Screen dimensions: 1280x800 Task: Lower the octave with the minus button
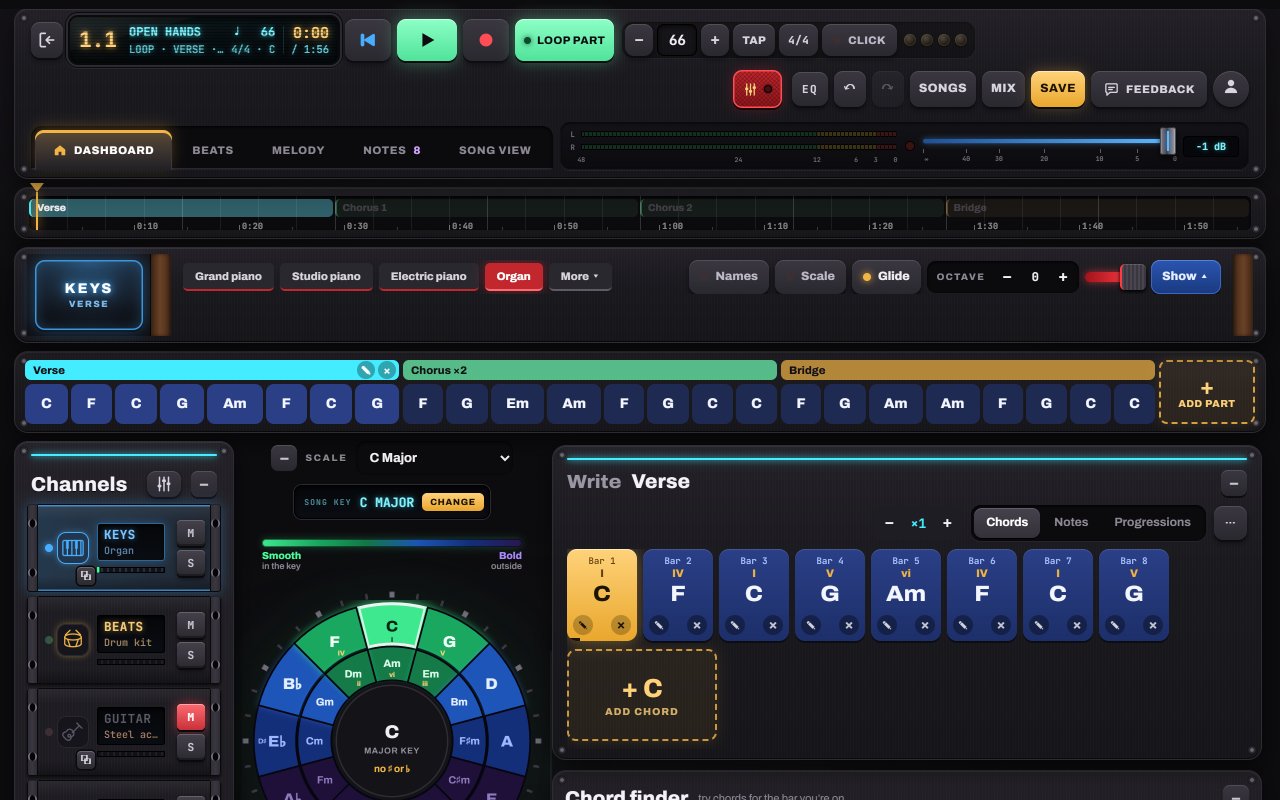click(1007, 277)
